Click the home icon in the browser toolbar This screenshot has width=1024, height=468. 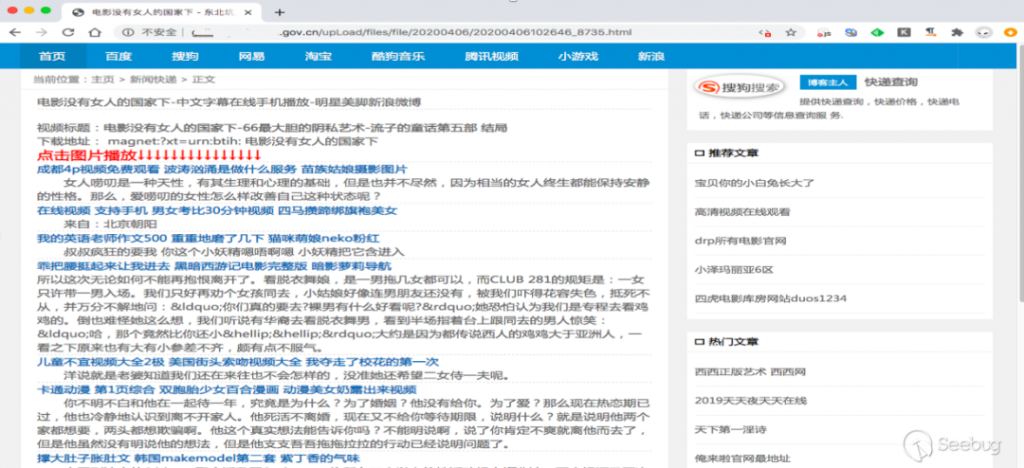pyautogui.click(x=91, y=32)
